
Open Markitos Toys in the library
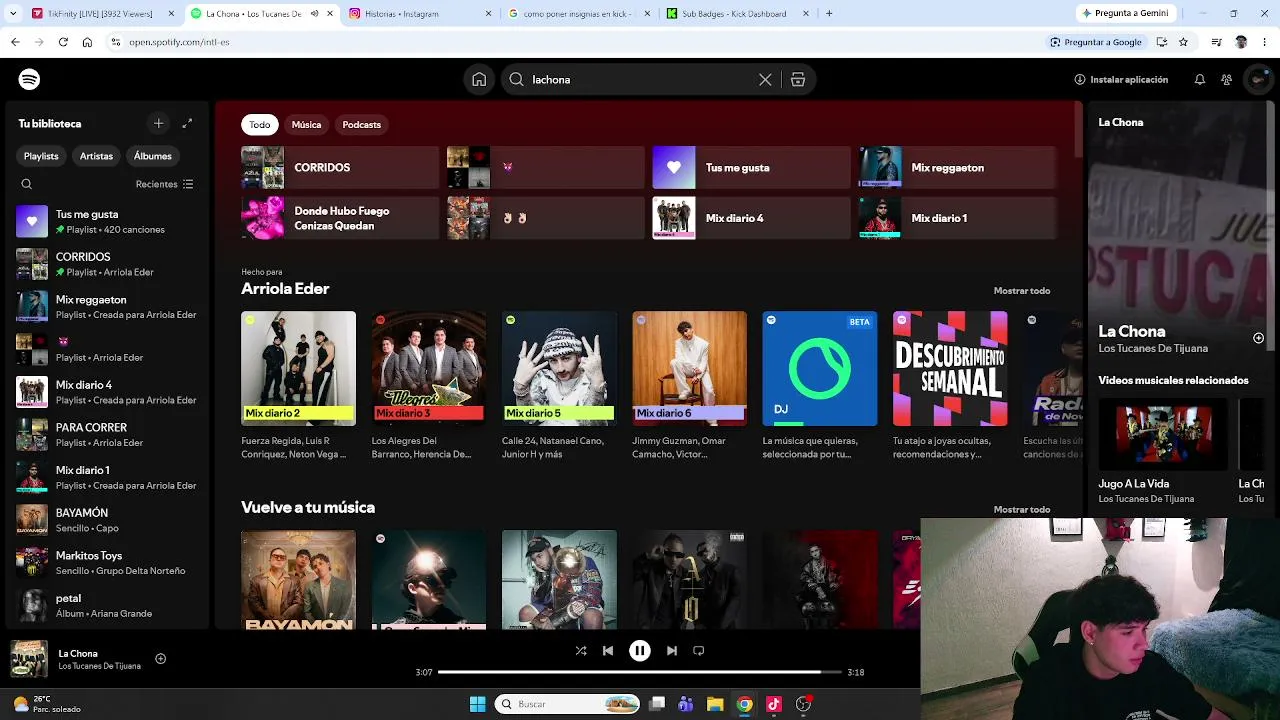pyautogui.click(x=107, y=562)
